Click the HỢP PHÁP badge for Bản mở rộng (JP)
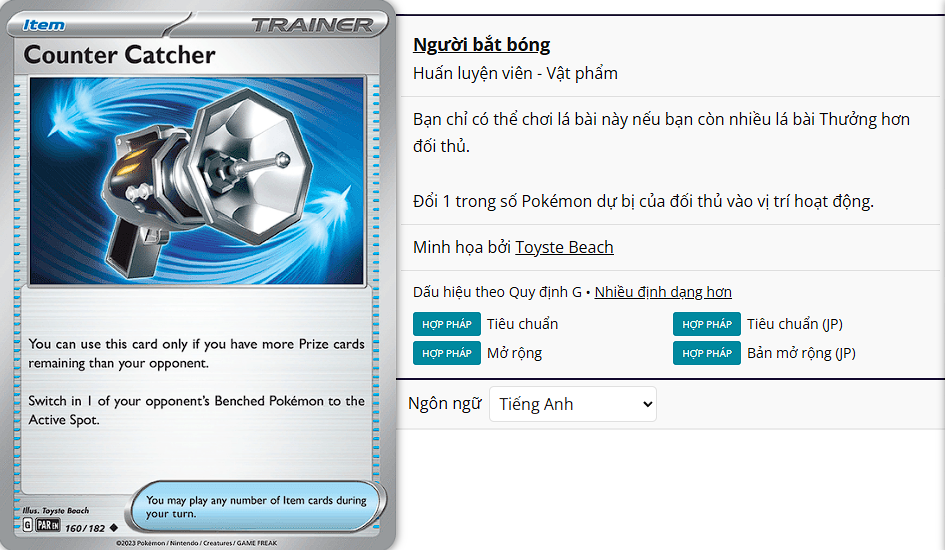945x550 pixels. (706, 353)
